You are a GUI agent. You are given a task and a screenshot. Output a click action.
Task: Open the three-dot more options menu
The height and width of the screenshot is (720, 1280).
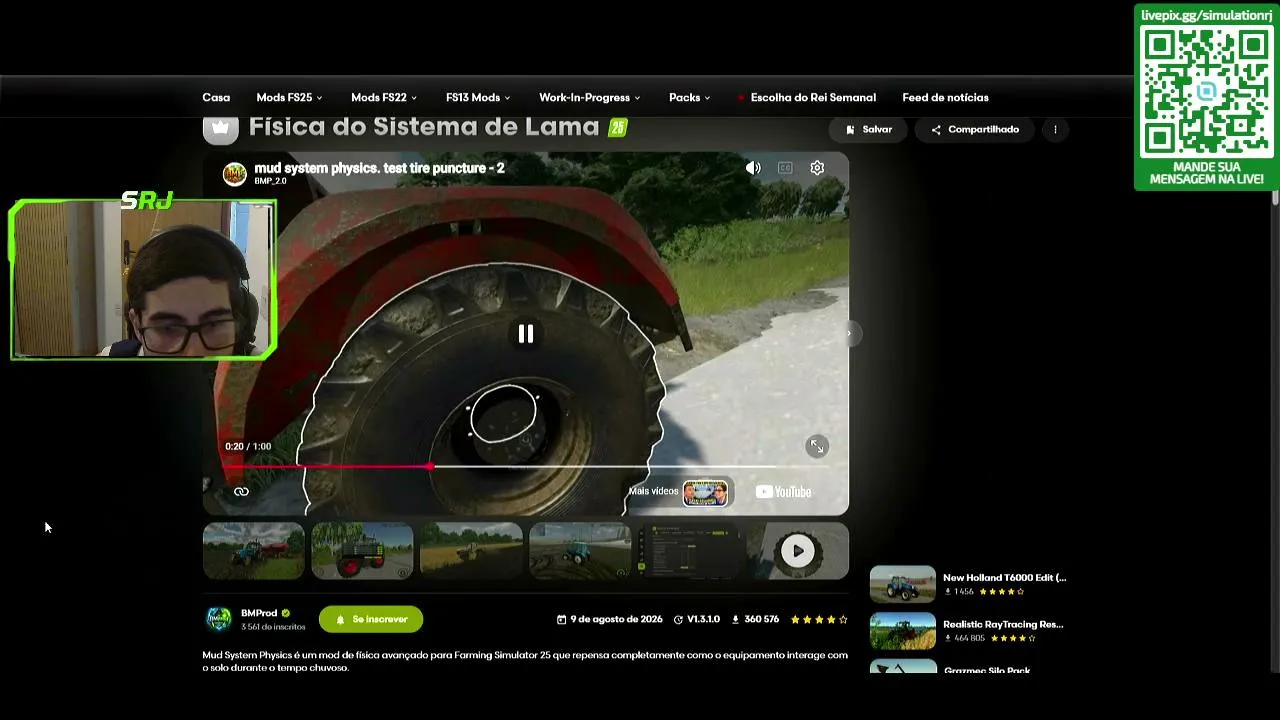(1055, 129)
